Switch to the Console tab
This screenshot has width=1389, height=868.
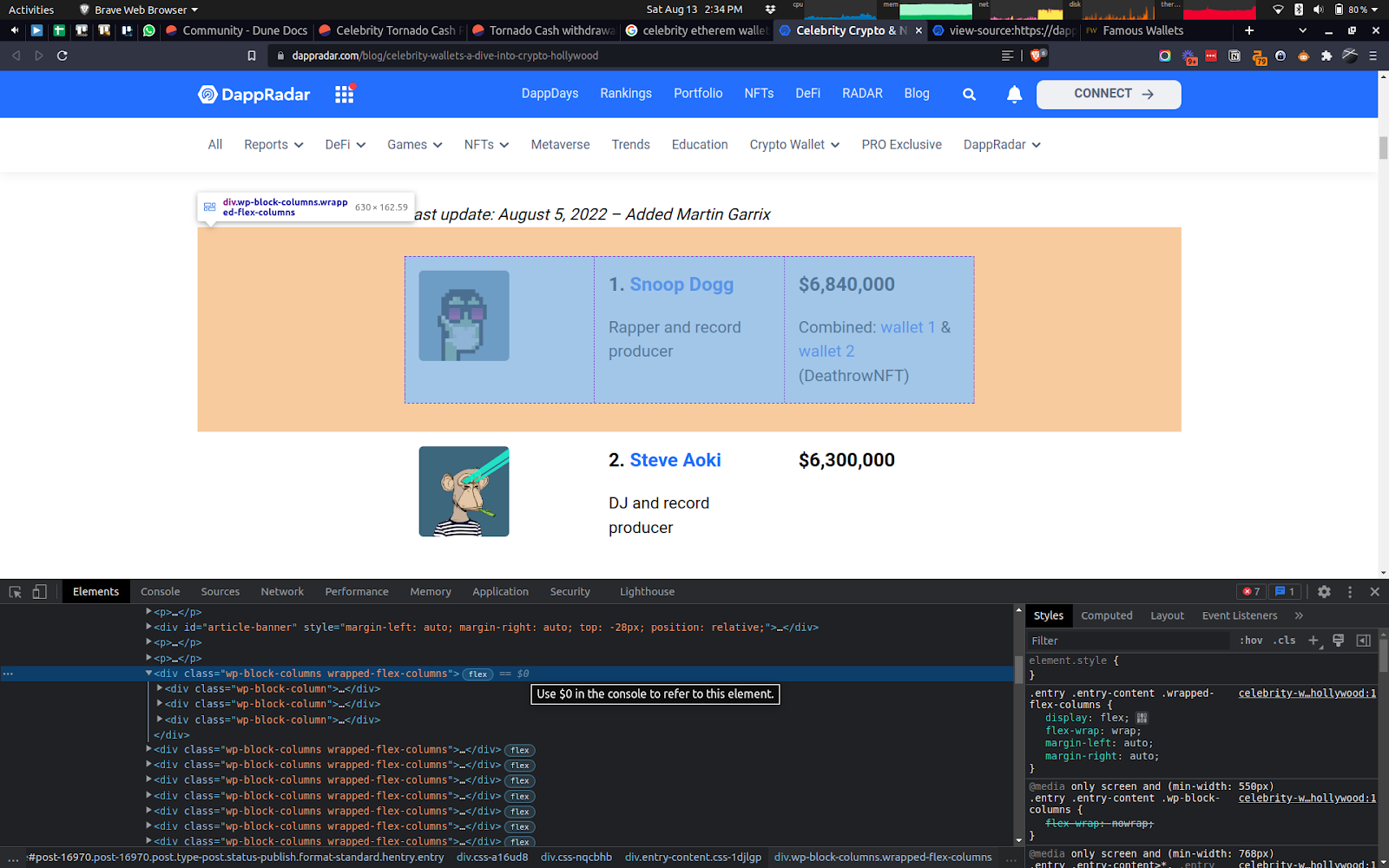click(161, 592)
